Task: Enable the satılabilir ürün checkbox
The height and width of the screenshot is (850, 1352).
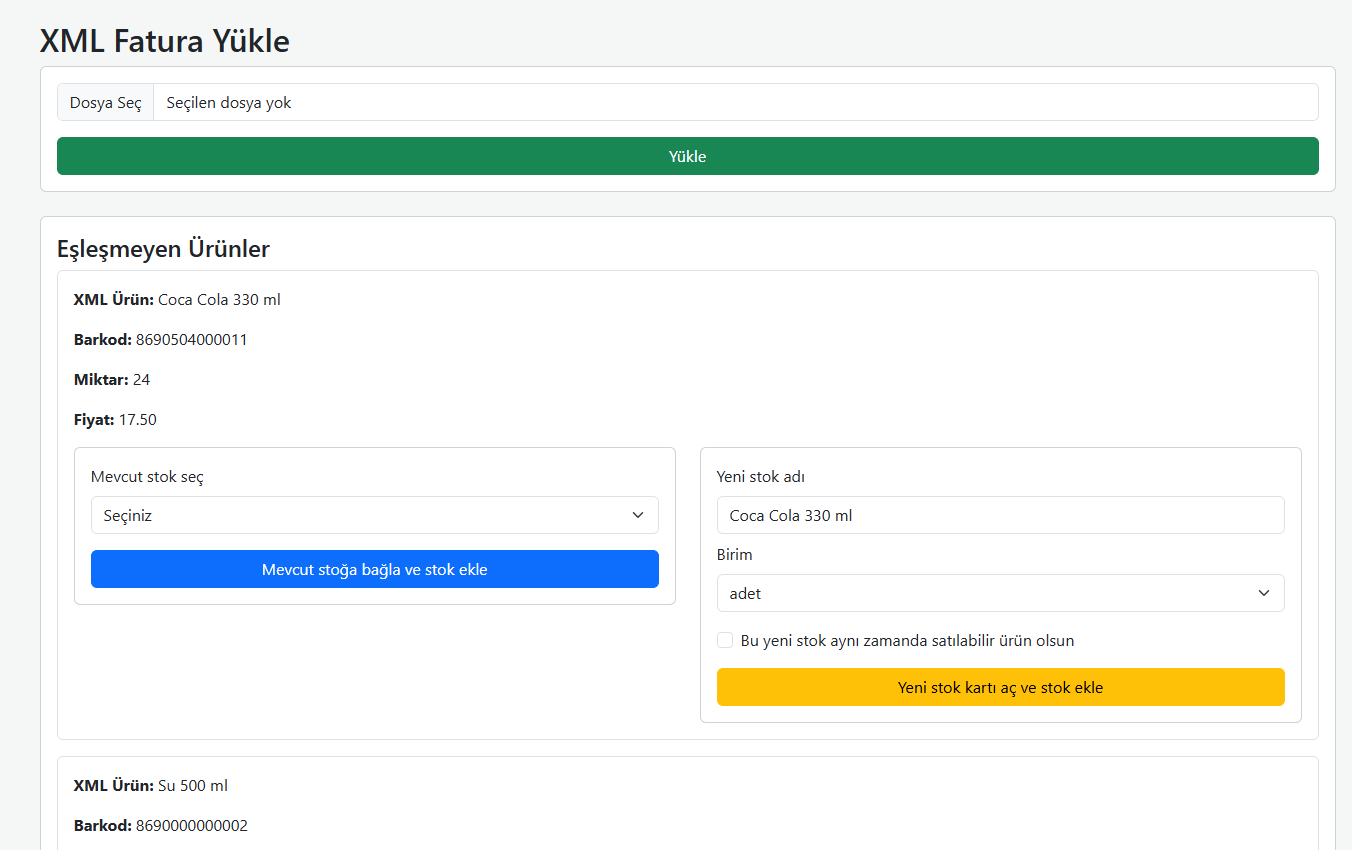Action: (x=724, y=639)
